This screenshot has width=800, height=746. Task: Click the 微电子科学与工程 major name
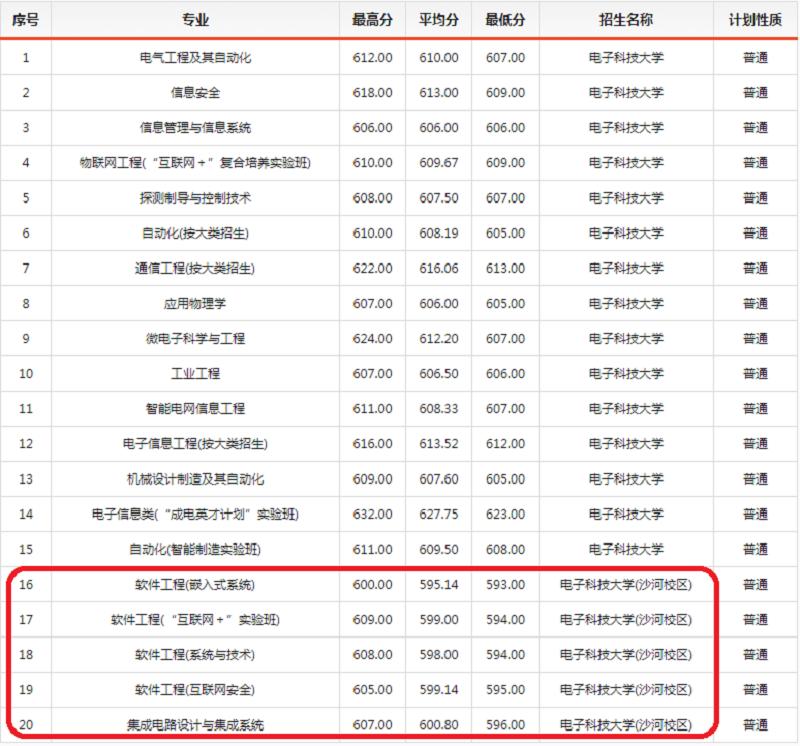[195, 339]
